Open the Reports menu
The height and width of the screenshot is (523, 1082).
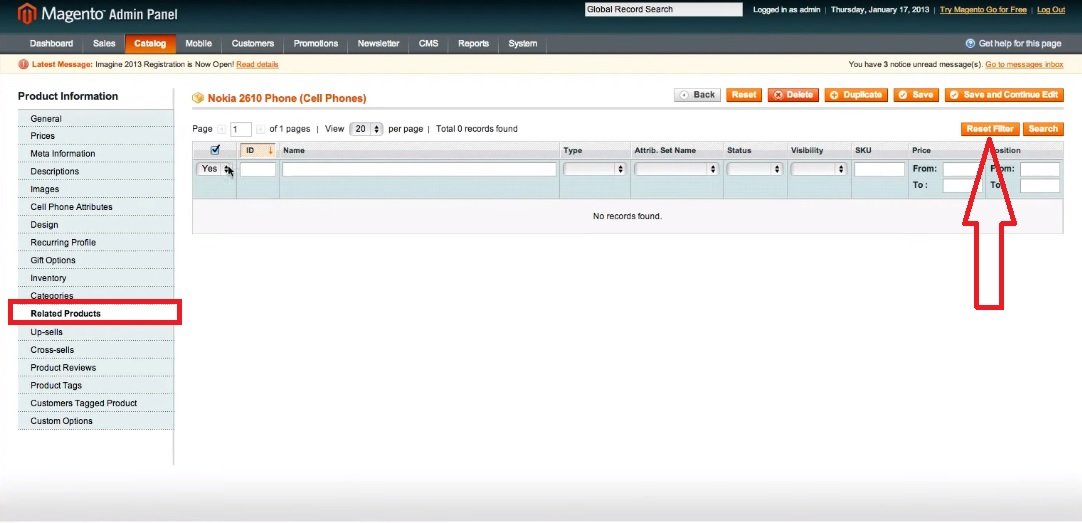(x=473, y=43)
